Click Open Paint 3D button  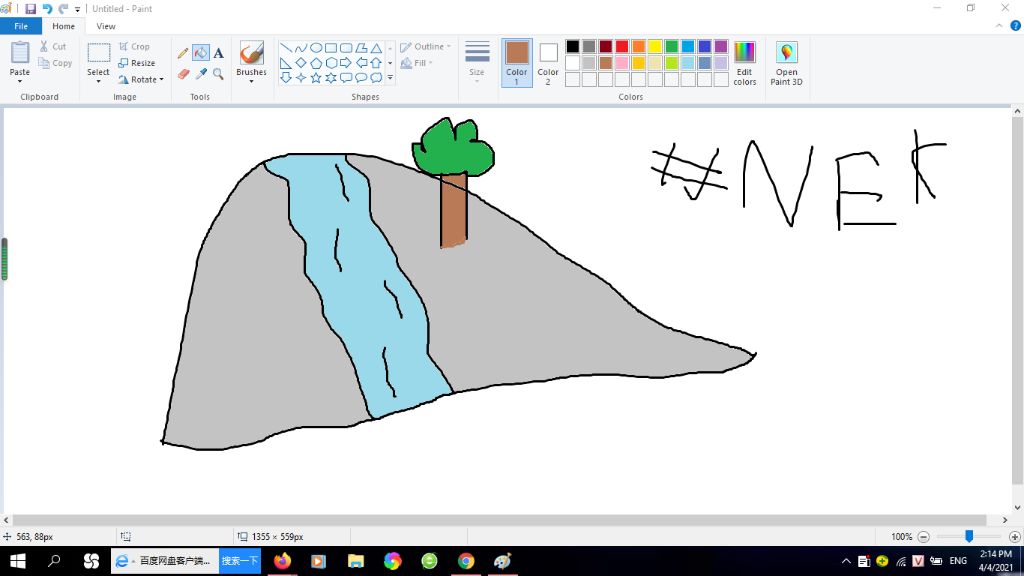pyautogui.click(x=786, y=63)
